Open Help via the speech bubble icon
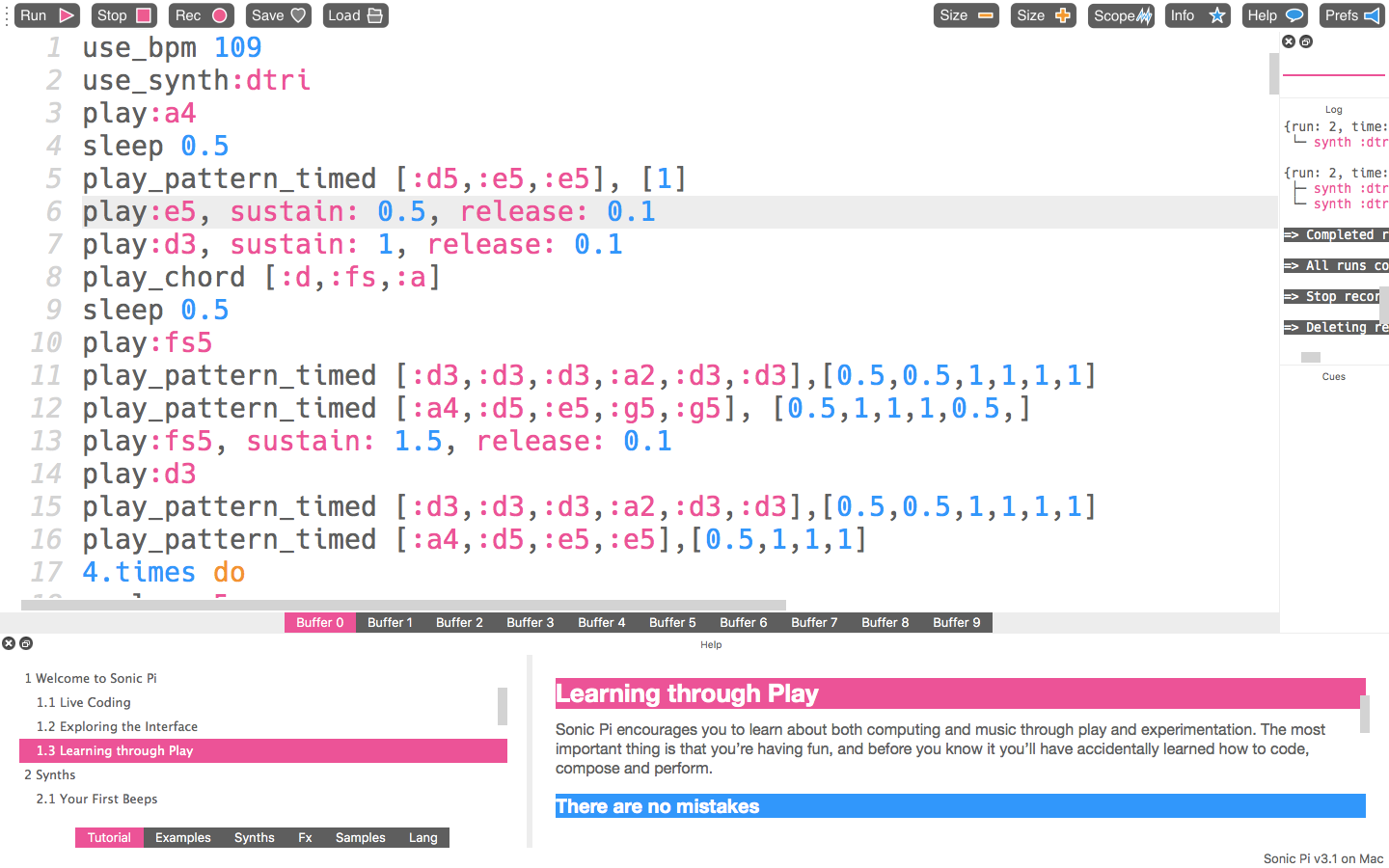Screen dimensions: 1389x868 point(1274,15)
